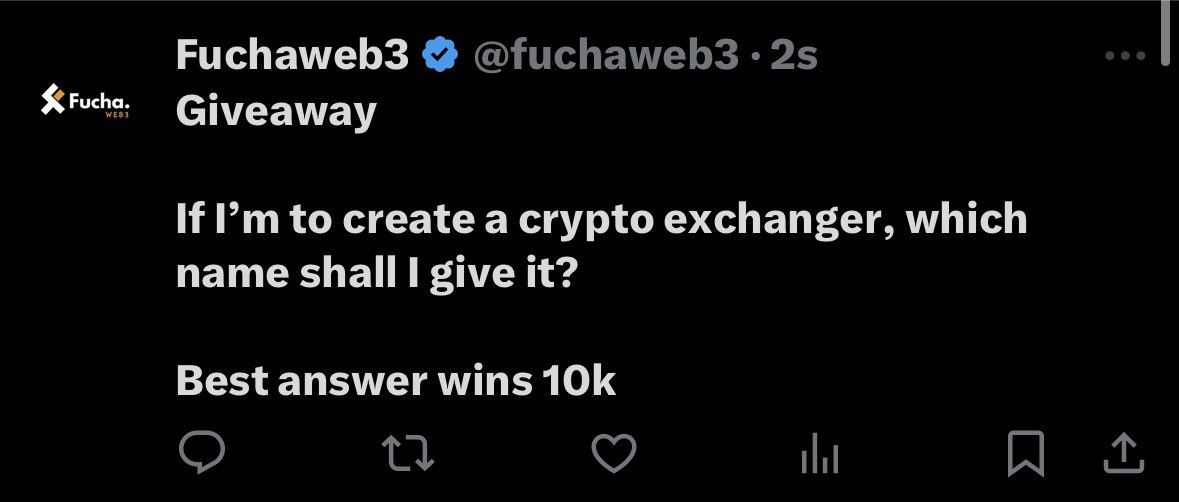1179x502 pixels.
Task: Click the X-shaped Fucha logo mark
Action: pos(52,99)
